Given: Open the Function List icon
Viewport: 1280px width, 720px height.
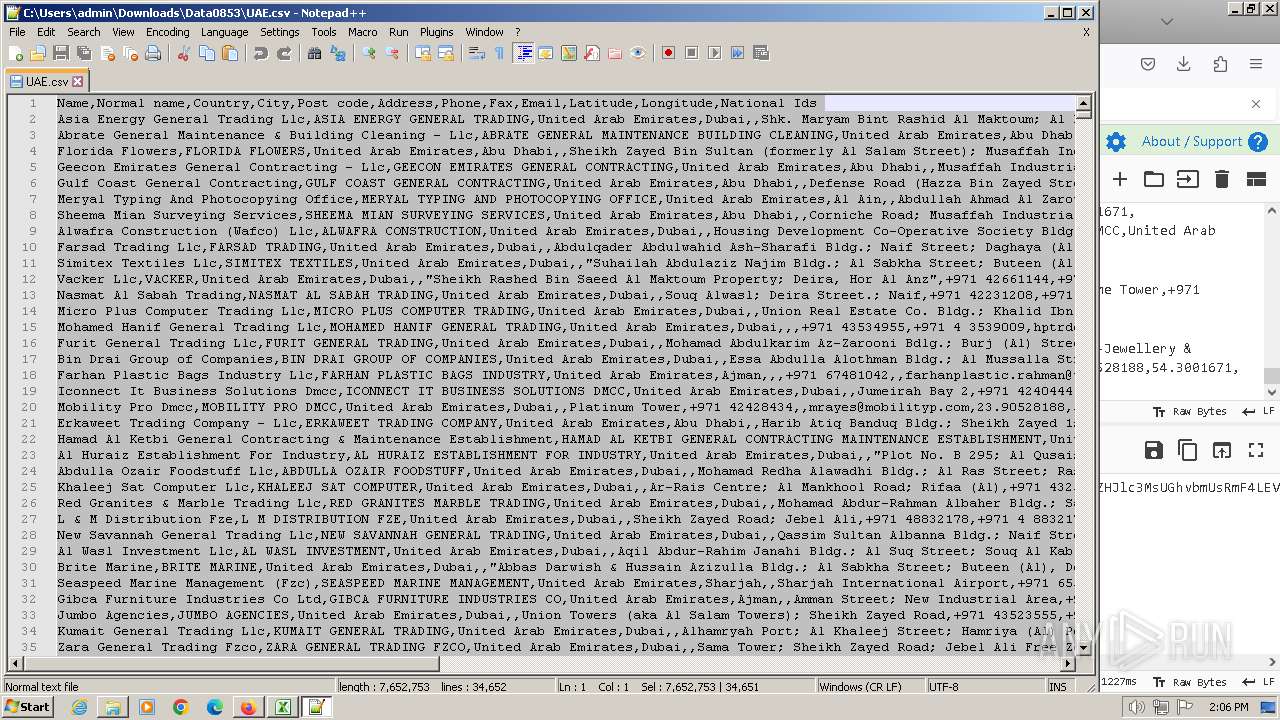Looking at the screenshot, I should tap(592, 53).
